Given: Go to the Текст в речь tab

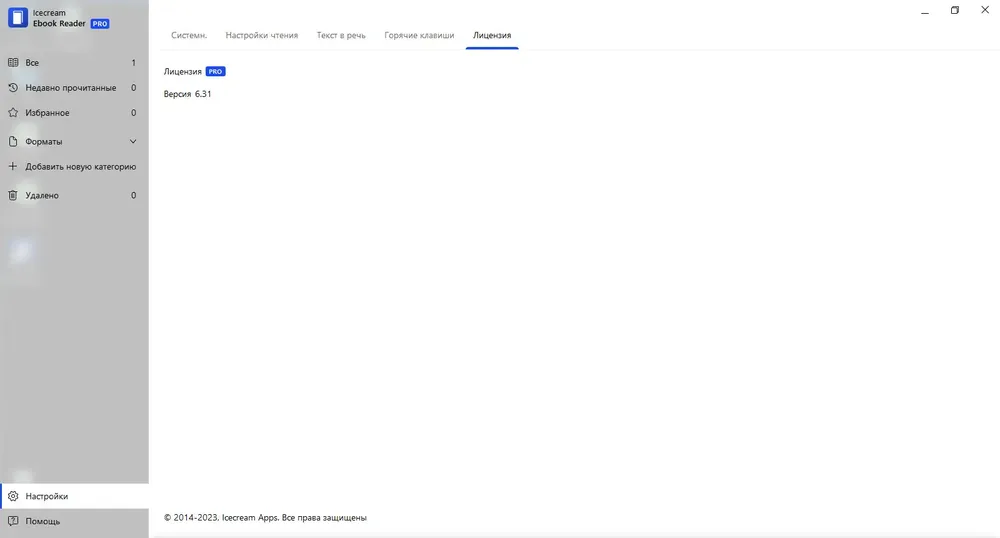Looking at the screenshot, I should tap(341, 35).
